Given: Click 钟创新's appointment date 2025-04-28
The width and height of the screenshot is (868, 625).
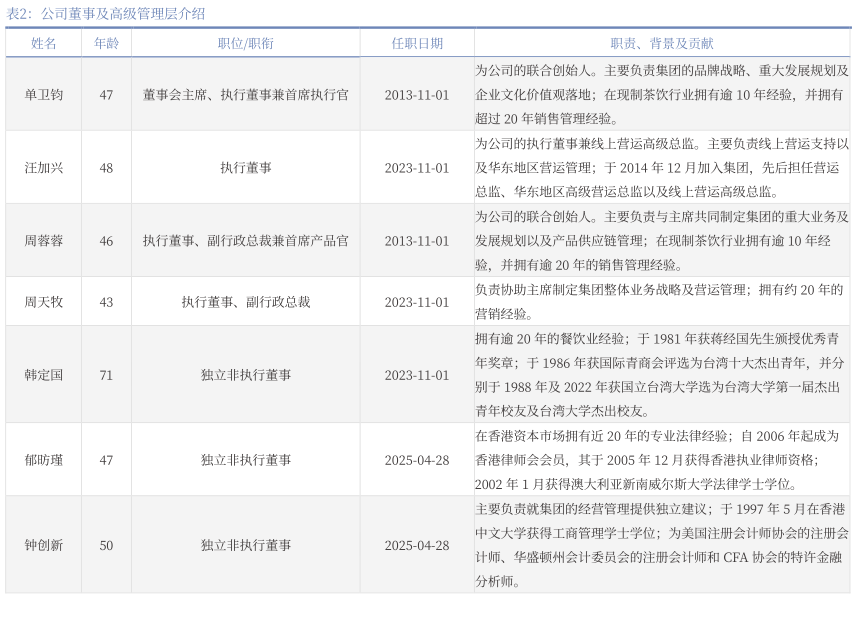Looking at the screenshot, I should pyautogui.click(x=417, y=545).
